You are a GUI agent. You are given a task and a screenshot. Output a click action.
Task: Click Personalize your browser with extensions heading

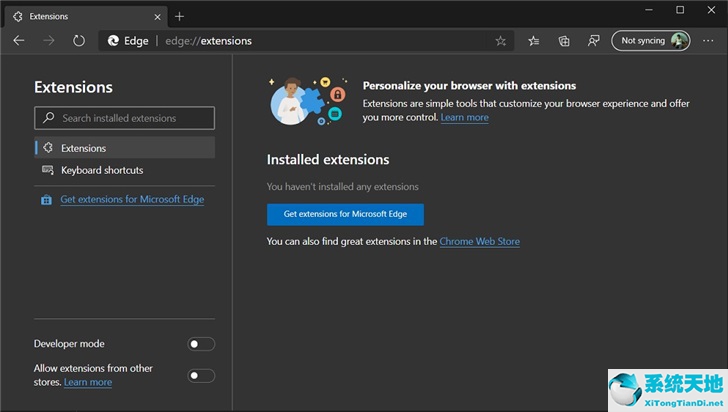pos(469,85)
